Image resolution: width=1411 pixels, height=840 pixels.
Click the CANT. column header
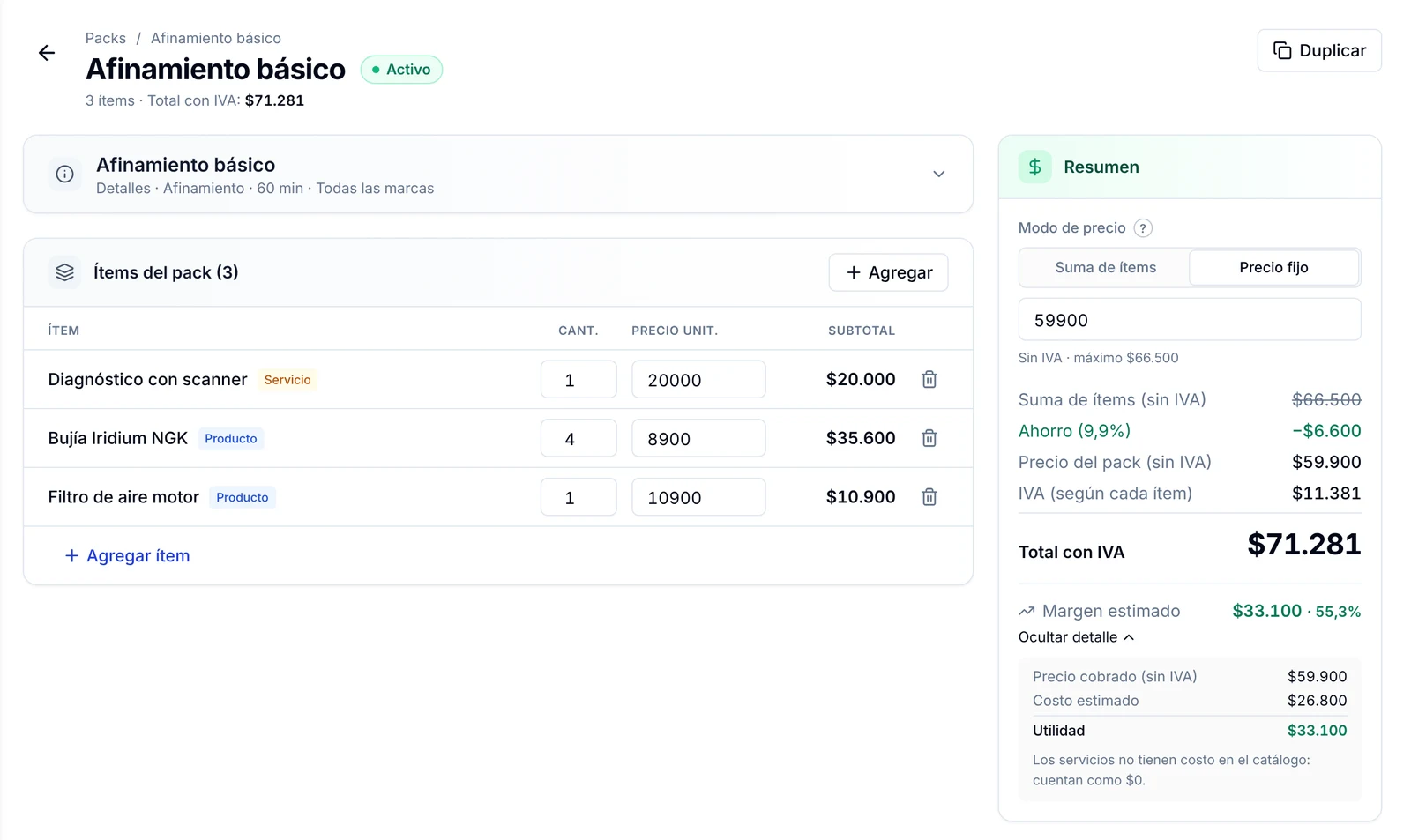coord(579,331)
